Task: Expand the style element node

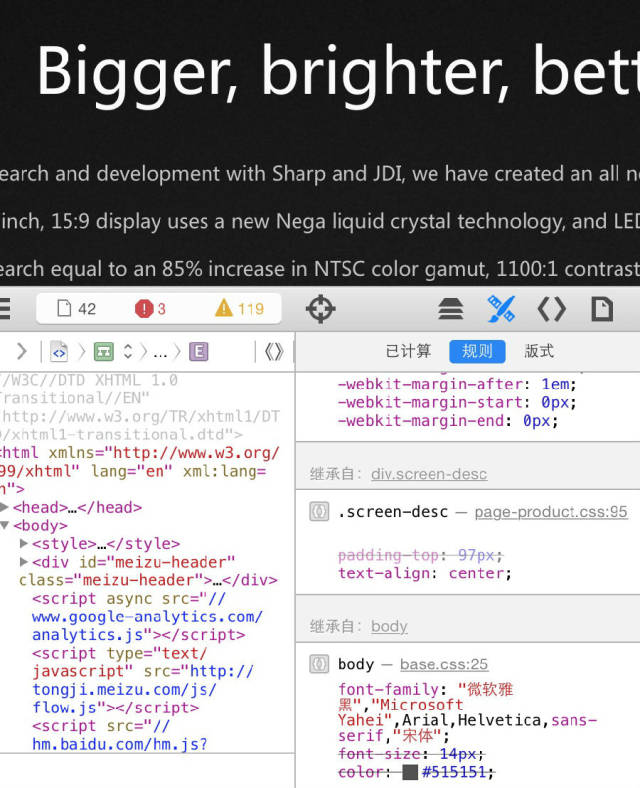Action: point(24,543)
